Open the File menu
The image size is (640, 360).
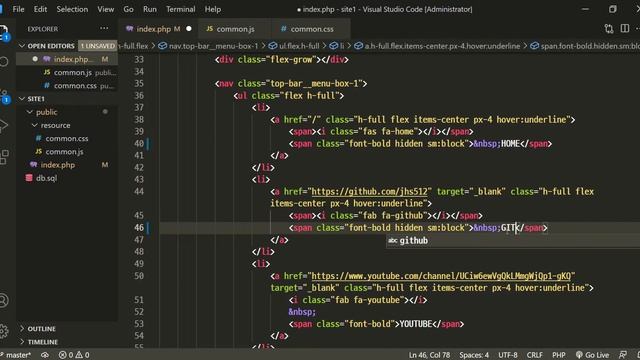pos(18,9)
